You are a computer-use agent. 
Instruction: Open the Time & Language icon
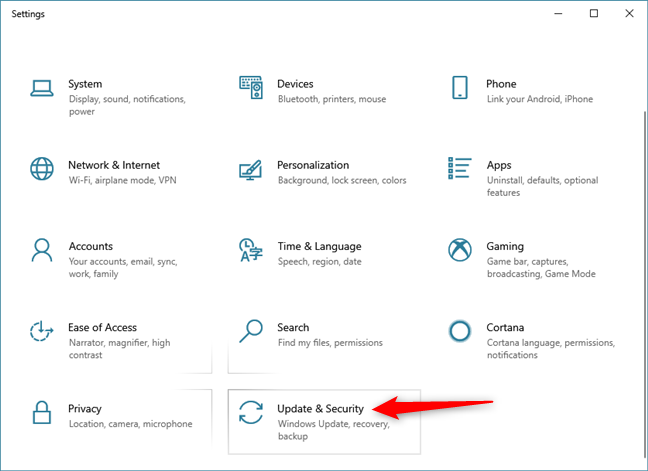pos(250,249)
